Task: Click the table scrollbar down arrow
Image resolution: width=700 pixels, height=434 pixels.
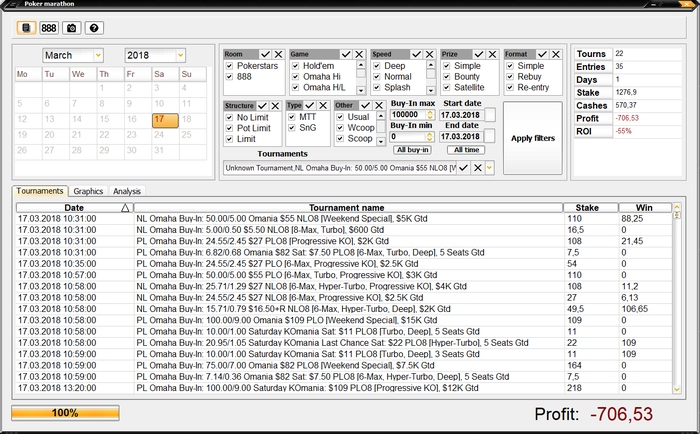Action: (x=677, y=389)
